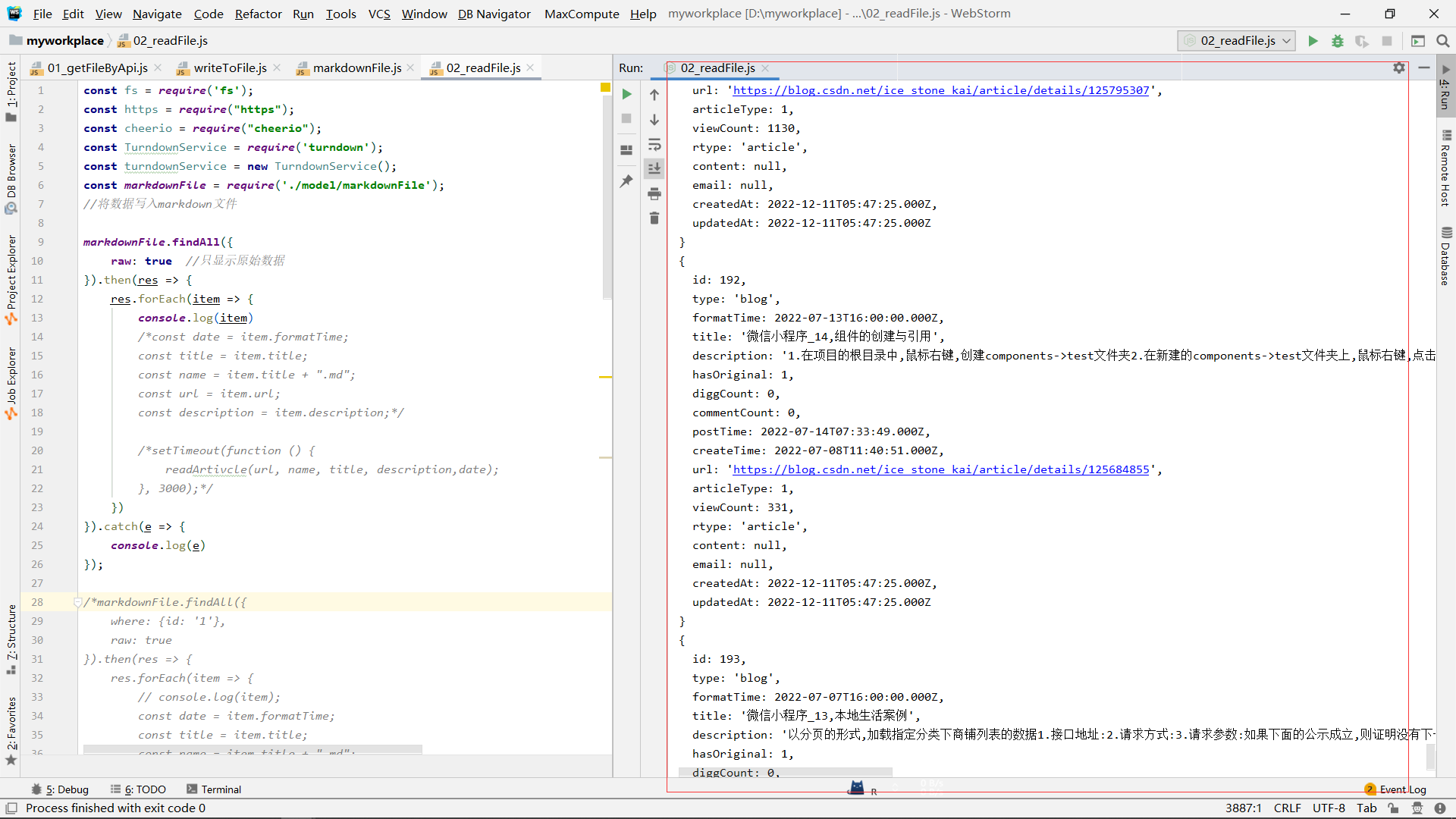1456x819 pixels.
Task: Open the Remote Host side panel
Action: coord(1445,169)
